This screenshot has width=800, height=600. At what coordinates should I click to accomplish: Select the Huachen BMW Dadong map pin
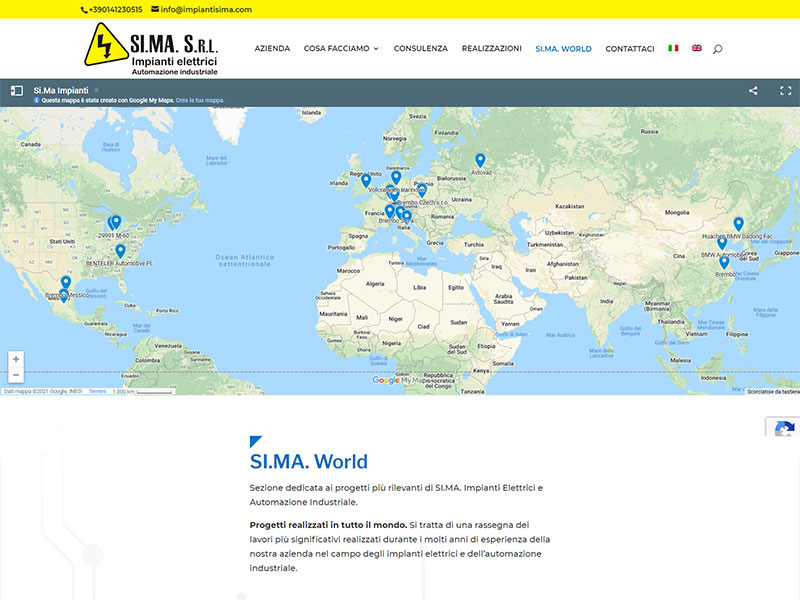(739, 224)
